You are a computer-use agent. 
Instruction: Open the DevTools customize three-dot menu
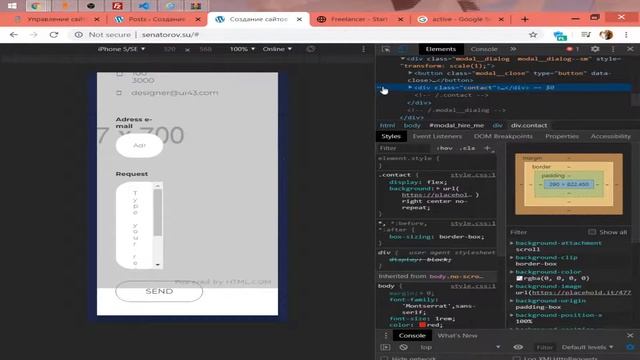tap(613, 49)
